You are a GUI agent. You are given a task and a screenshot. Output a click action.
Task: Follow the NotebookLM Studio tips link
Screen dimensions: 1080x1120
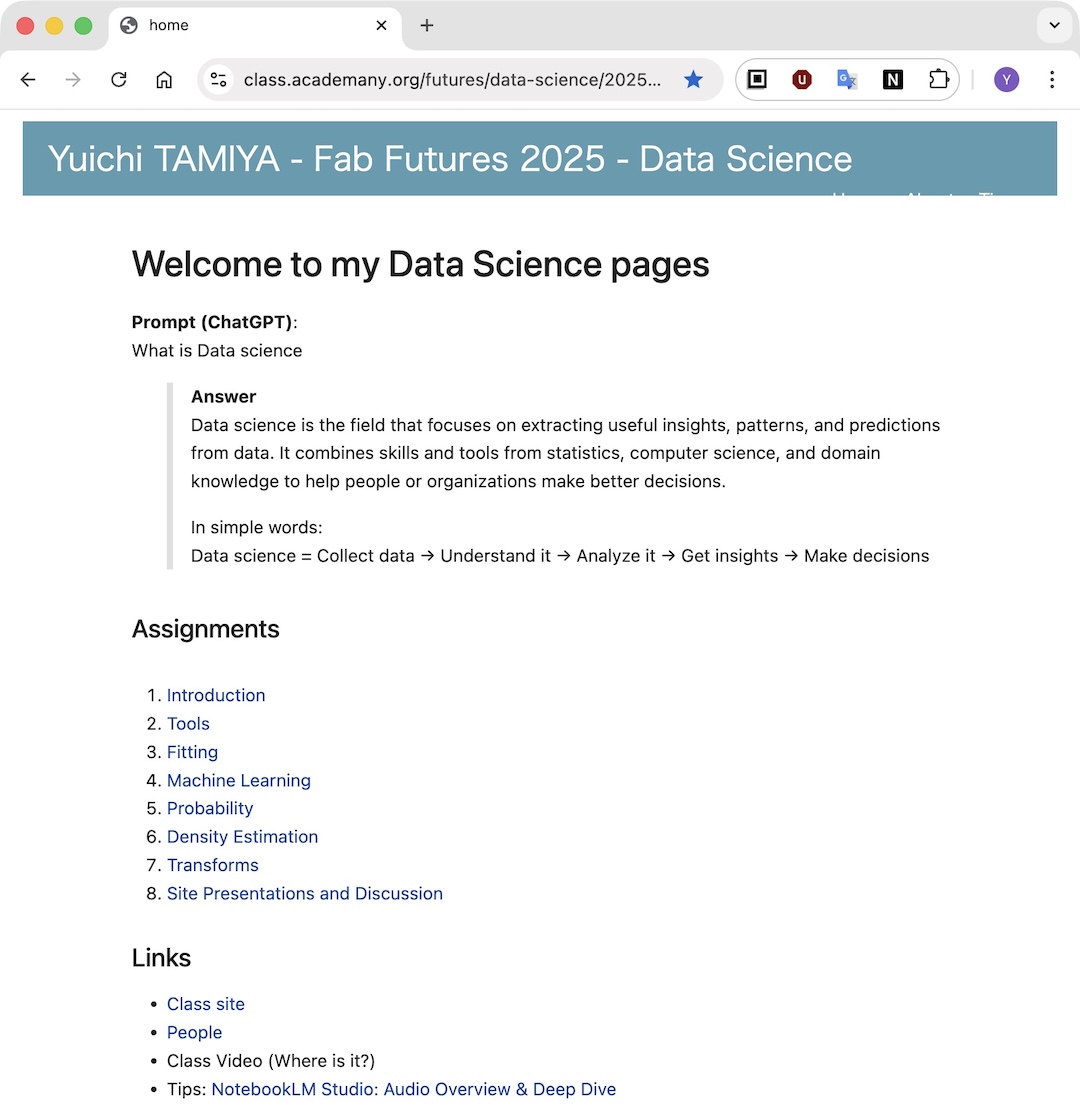tap(413, 1089)
